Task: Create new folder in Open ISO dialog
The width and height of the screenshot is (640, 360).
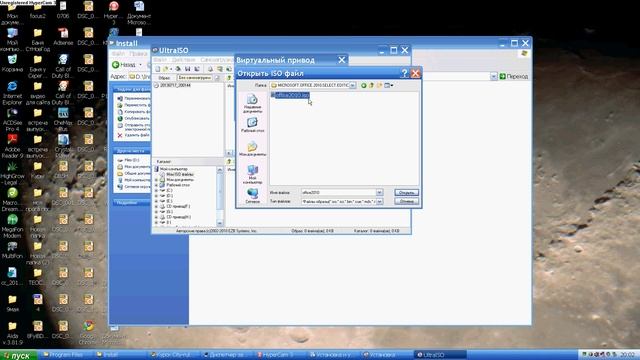Action: pyautogui.click(x=380, y=85)
